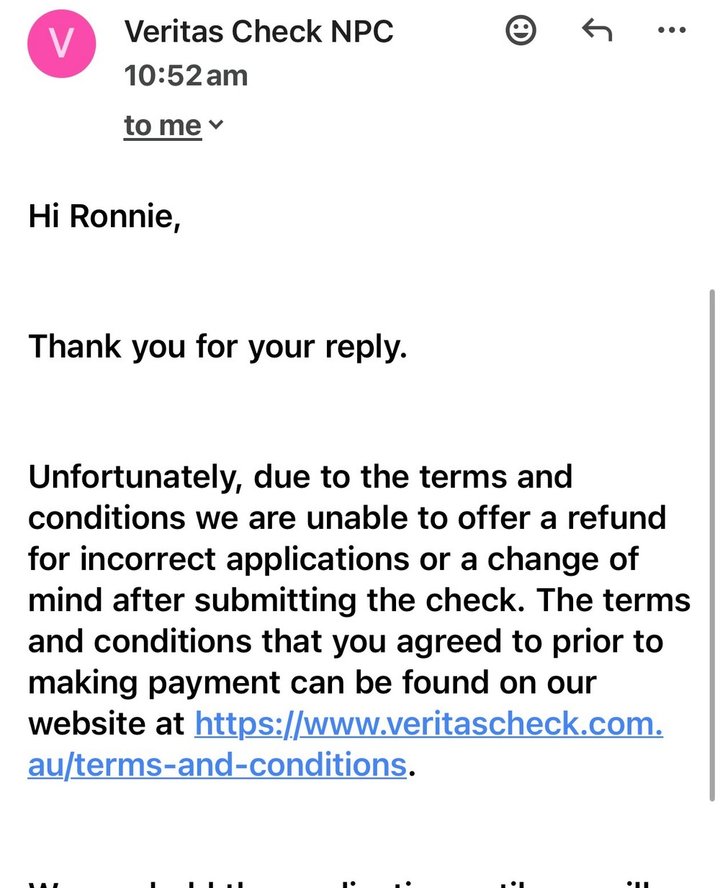Viewport: 720px width, 888px height.
Task: Expand recipient details via "to me"
Action: 163,125
